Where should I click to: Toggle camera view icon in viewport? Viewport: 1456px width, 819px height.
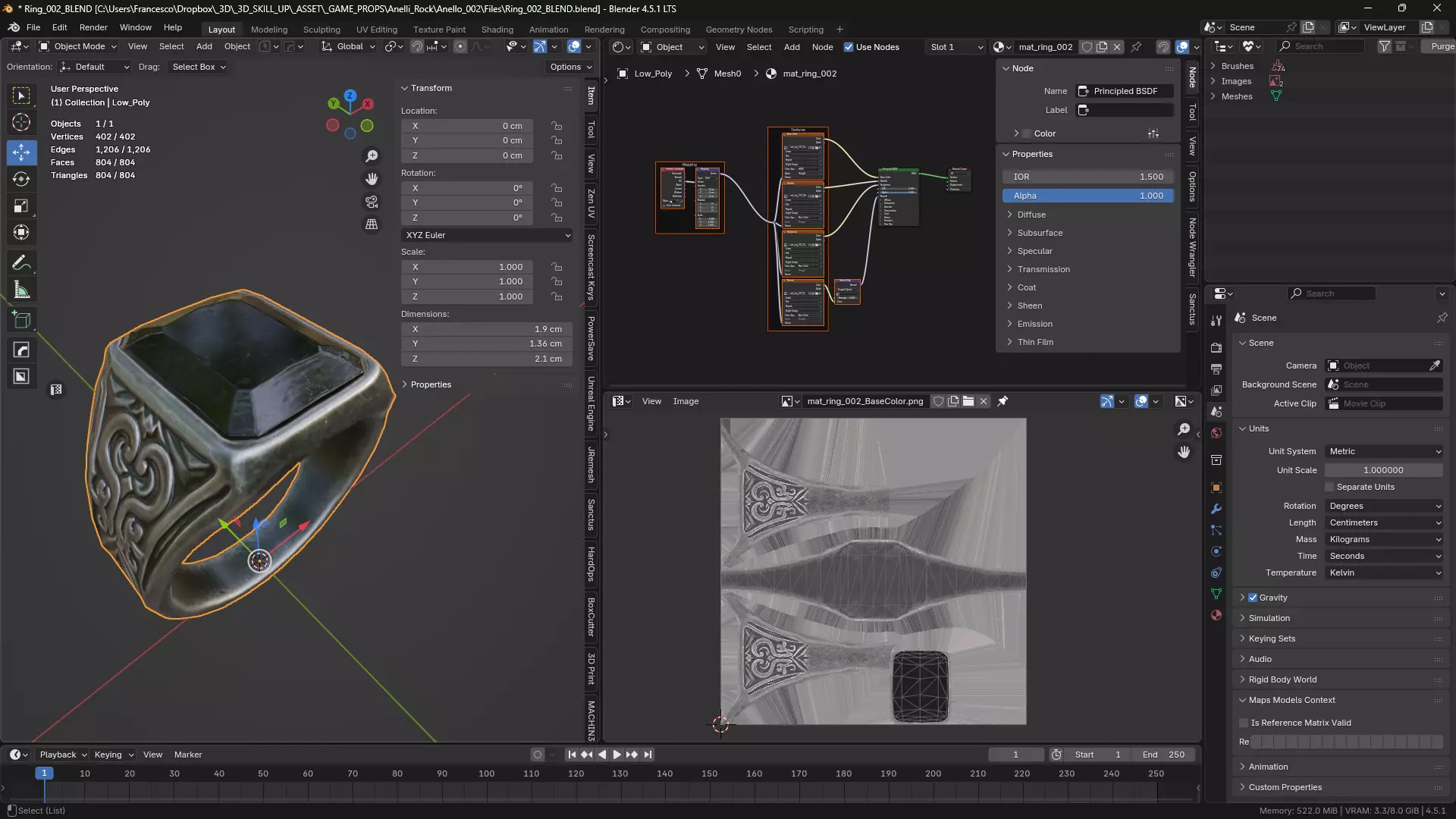click(372, 202)
